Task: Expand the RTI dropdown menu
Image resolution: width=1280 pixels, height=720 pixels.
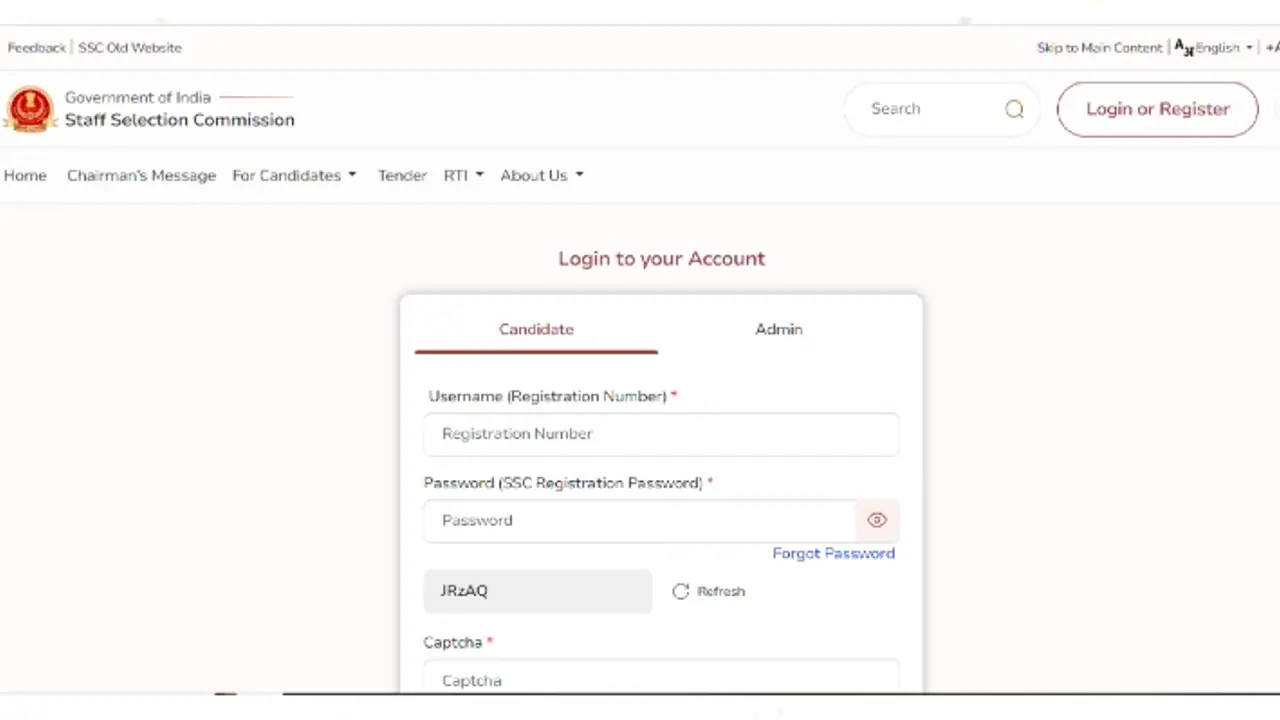Action: (463, 175)
